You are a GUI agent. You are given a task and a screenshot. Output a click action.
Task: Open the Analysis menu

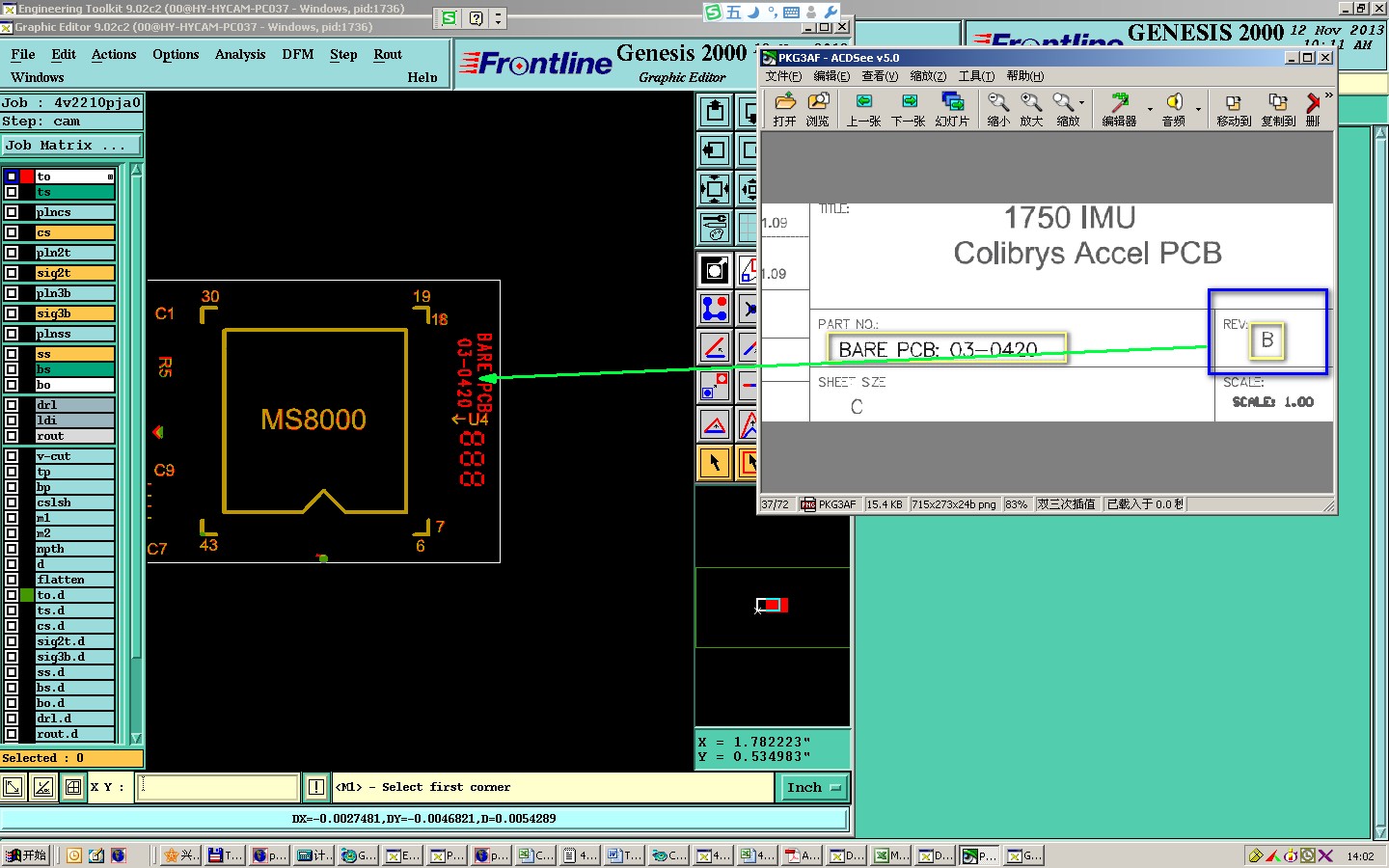(x=240, y=55)
